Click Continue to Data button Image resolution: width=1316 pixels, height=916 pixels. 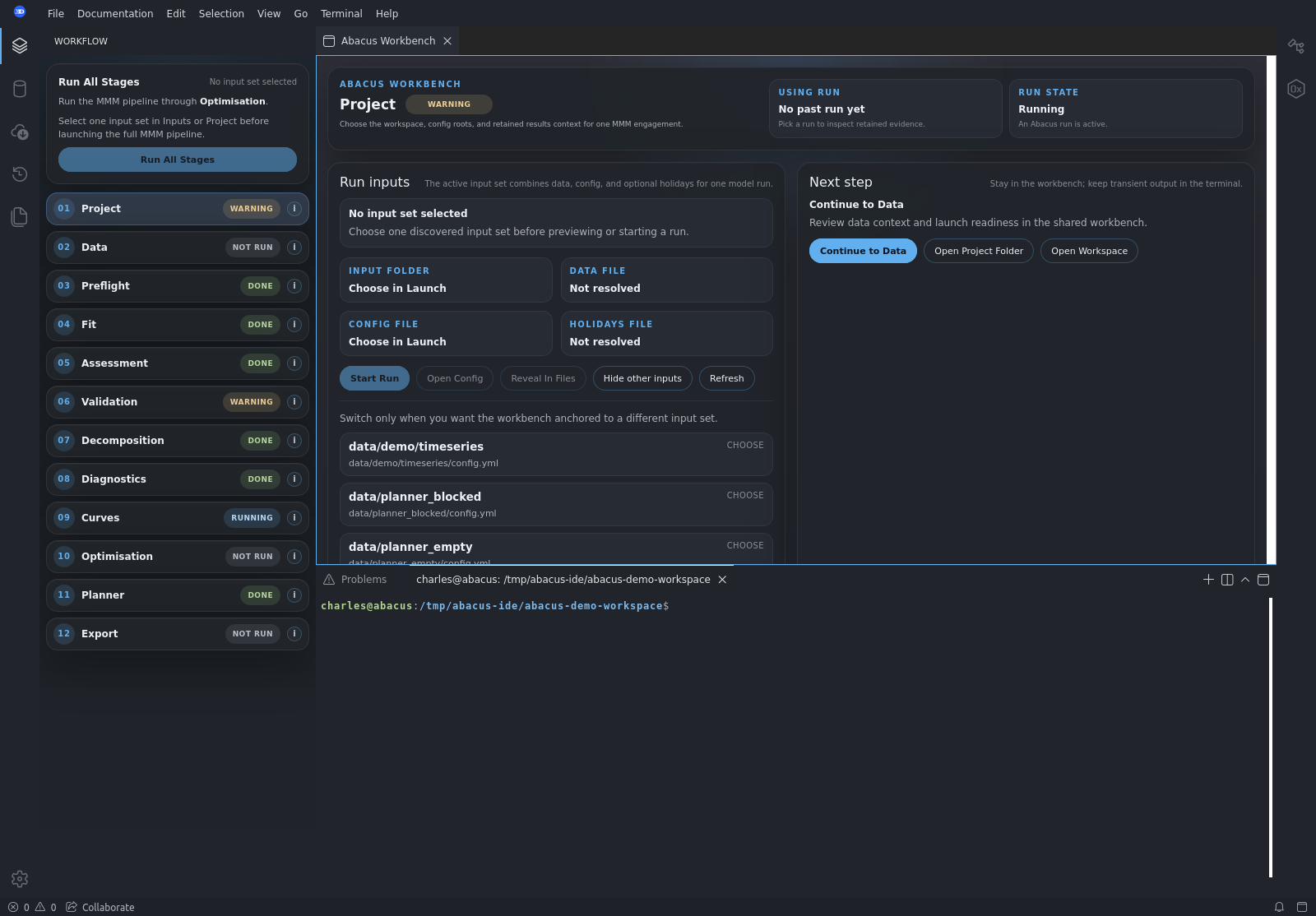(863, 251)
